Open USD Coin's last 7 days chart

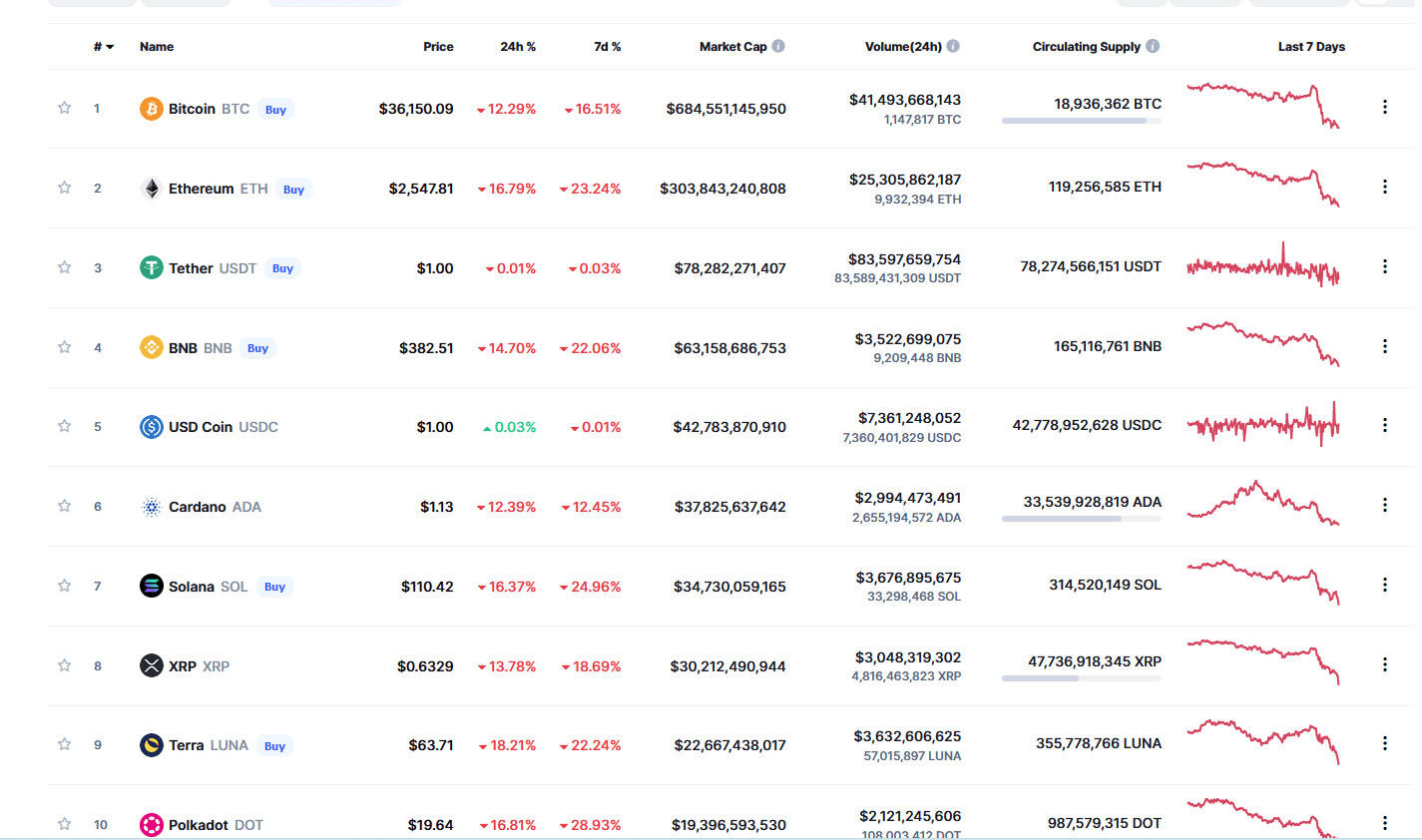(1263, 424)
